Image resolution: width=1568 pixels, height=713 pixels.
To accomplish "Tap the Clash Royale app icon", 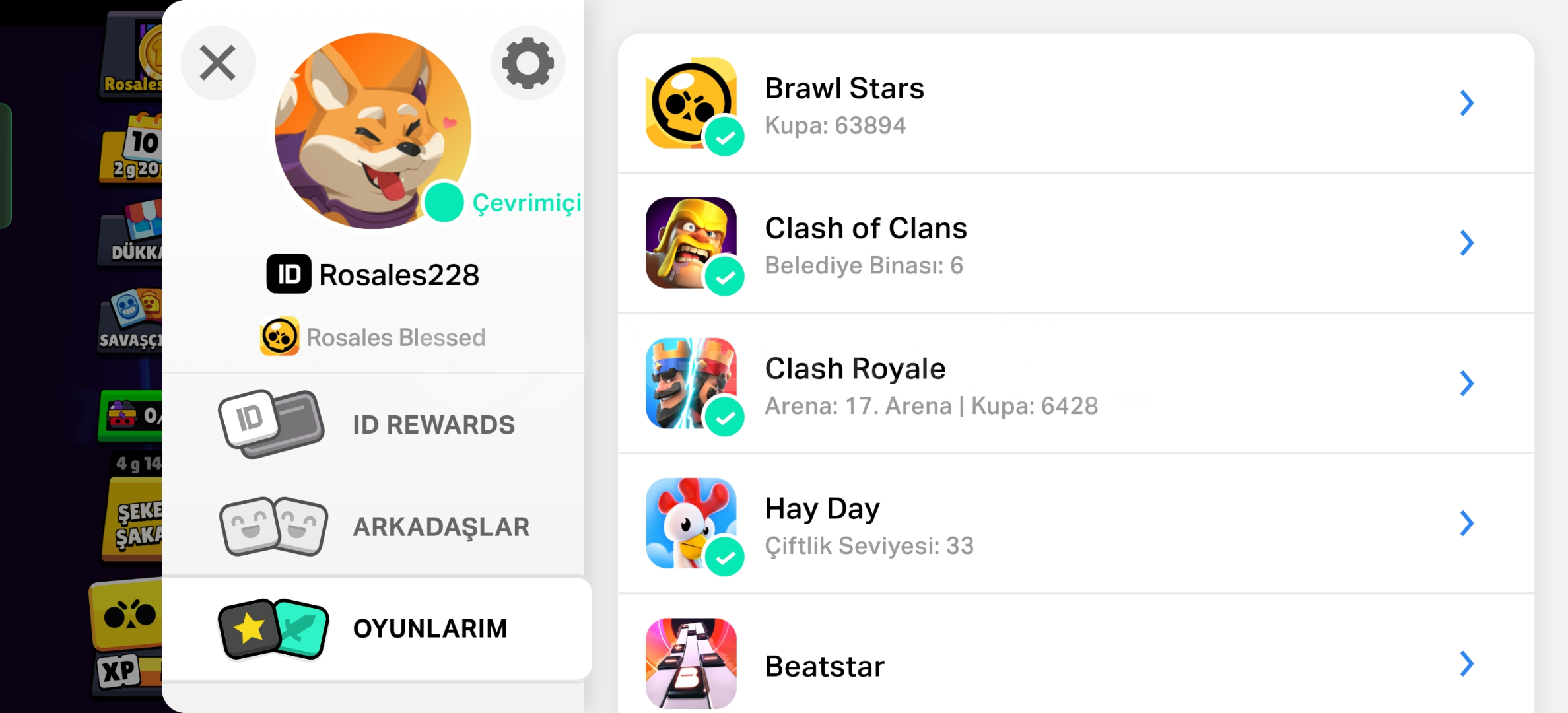I will pyautogui.click(x=691, y=384).
